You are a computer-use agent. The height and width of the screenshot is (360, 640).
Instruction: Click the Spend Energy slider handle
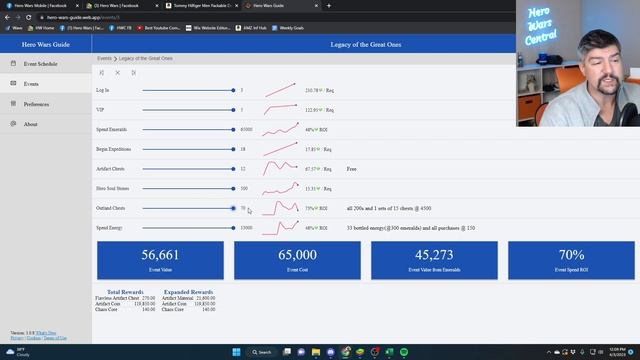point(233,228)
